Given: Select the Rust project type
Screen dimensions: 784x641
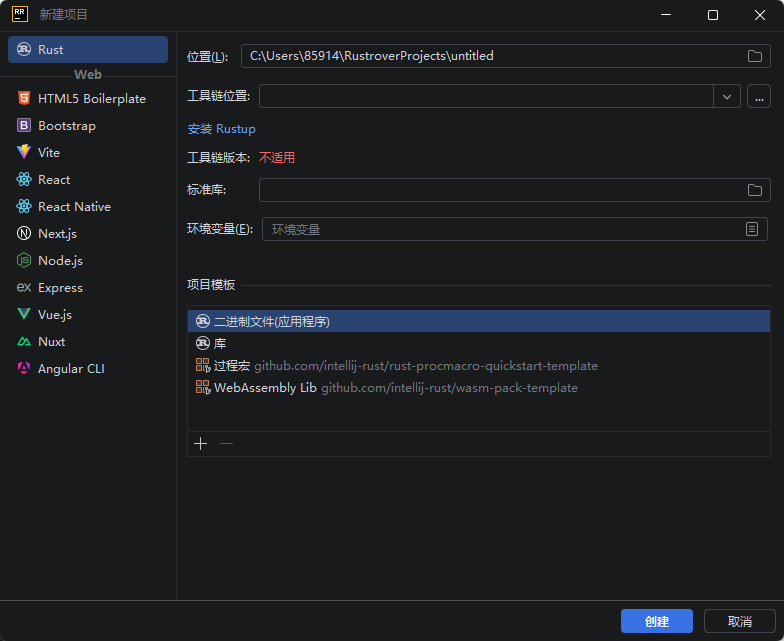Looking at the screenshot, I should point(88,50).
